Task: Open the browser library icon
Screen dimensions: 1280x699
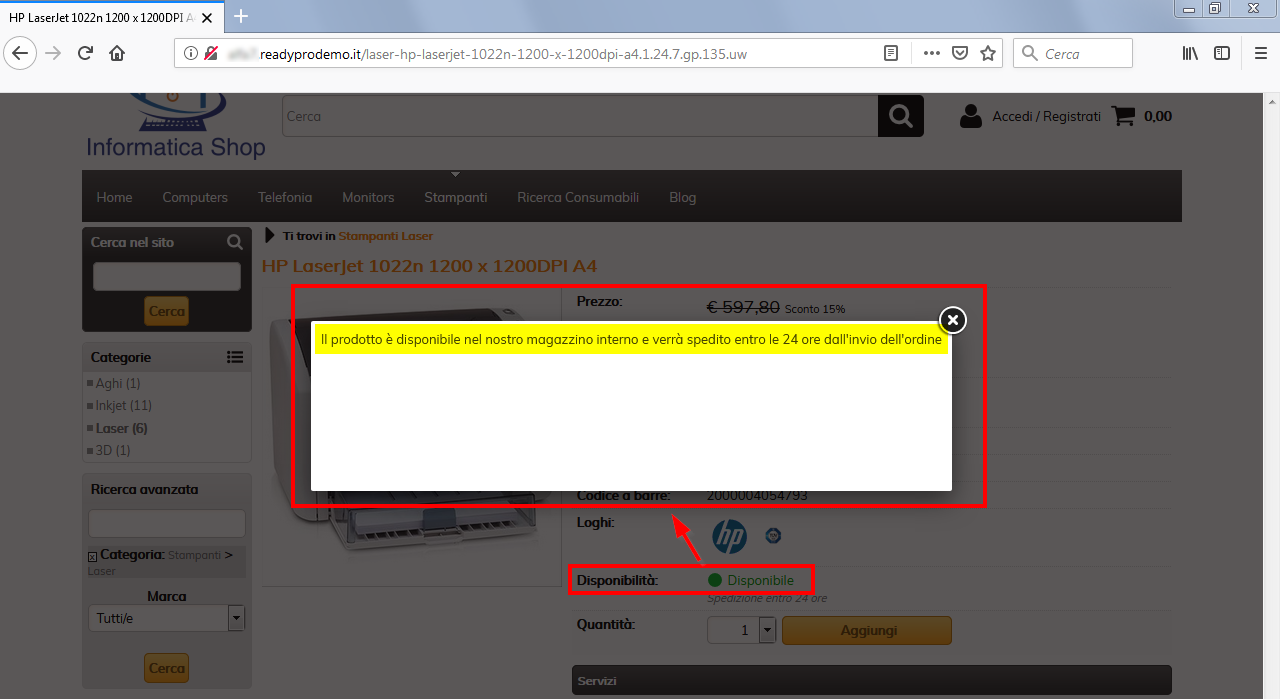Action: (1190, 54)
